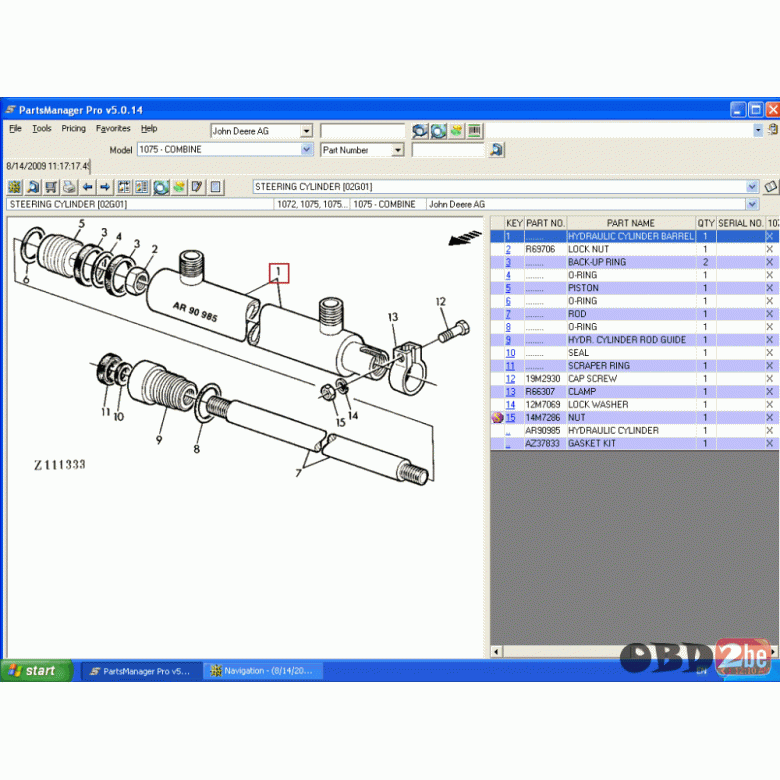780x780 pixels.
Task: Click the QTY column header
Action: pos(705,223)
